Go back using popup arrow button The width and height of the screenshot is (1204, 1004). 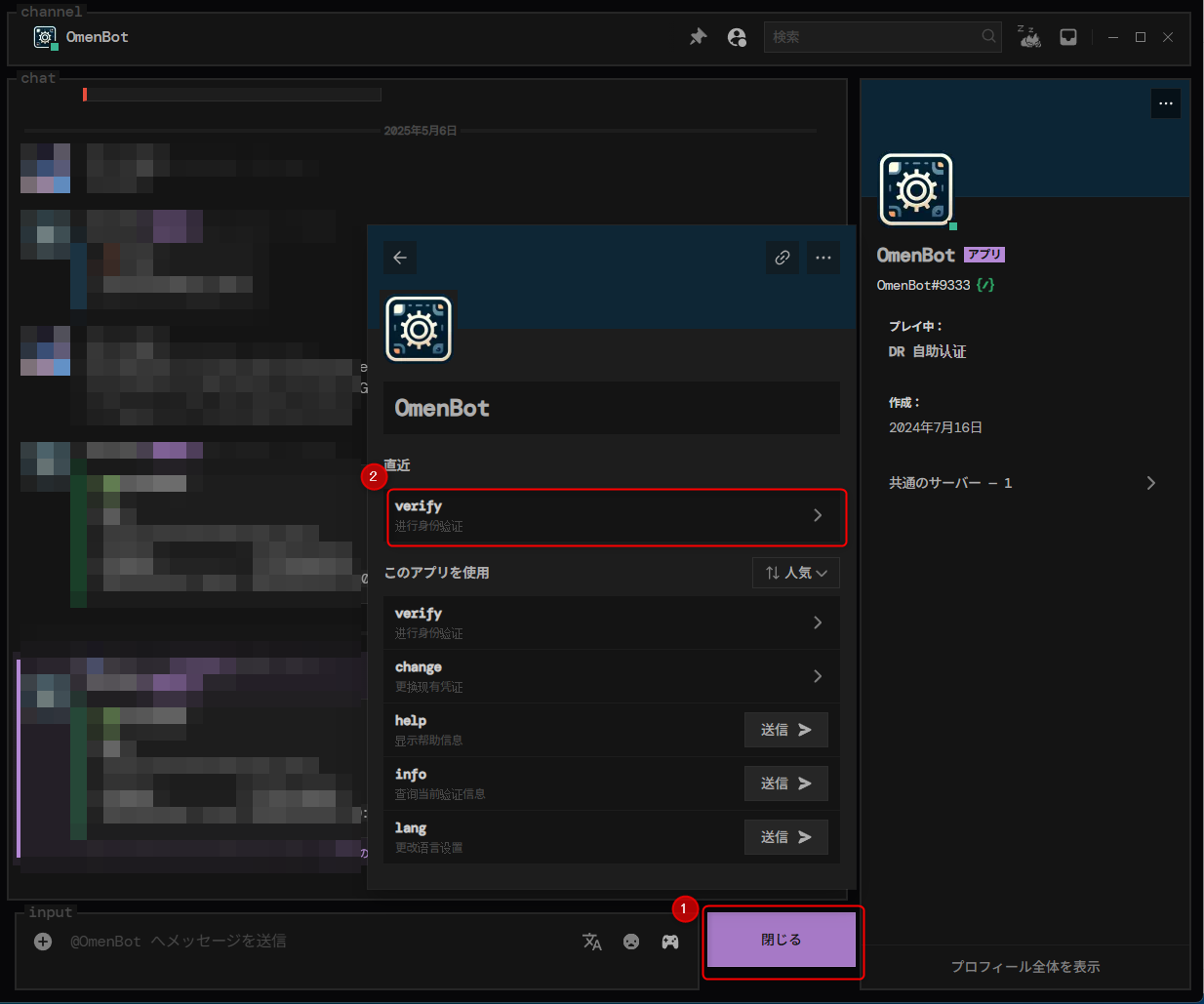pos(400,258)
